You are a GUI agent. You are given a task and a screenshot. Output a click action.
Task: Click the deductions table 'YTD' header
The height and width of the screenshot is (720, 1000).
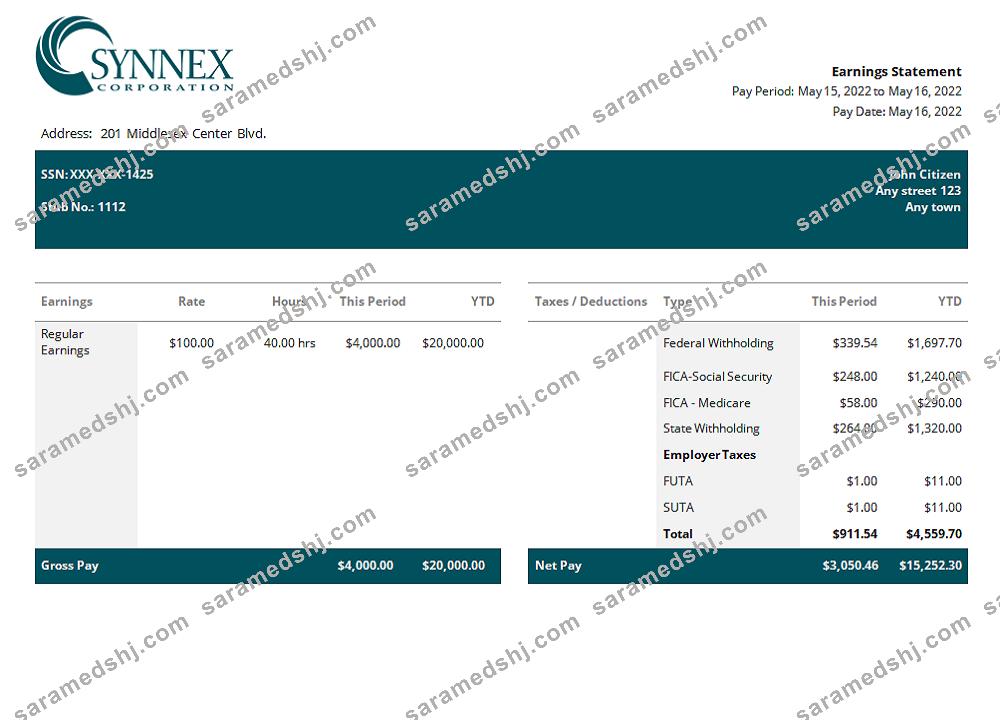[x=950, y=301]
